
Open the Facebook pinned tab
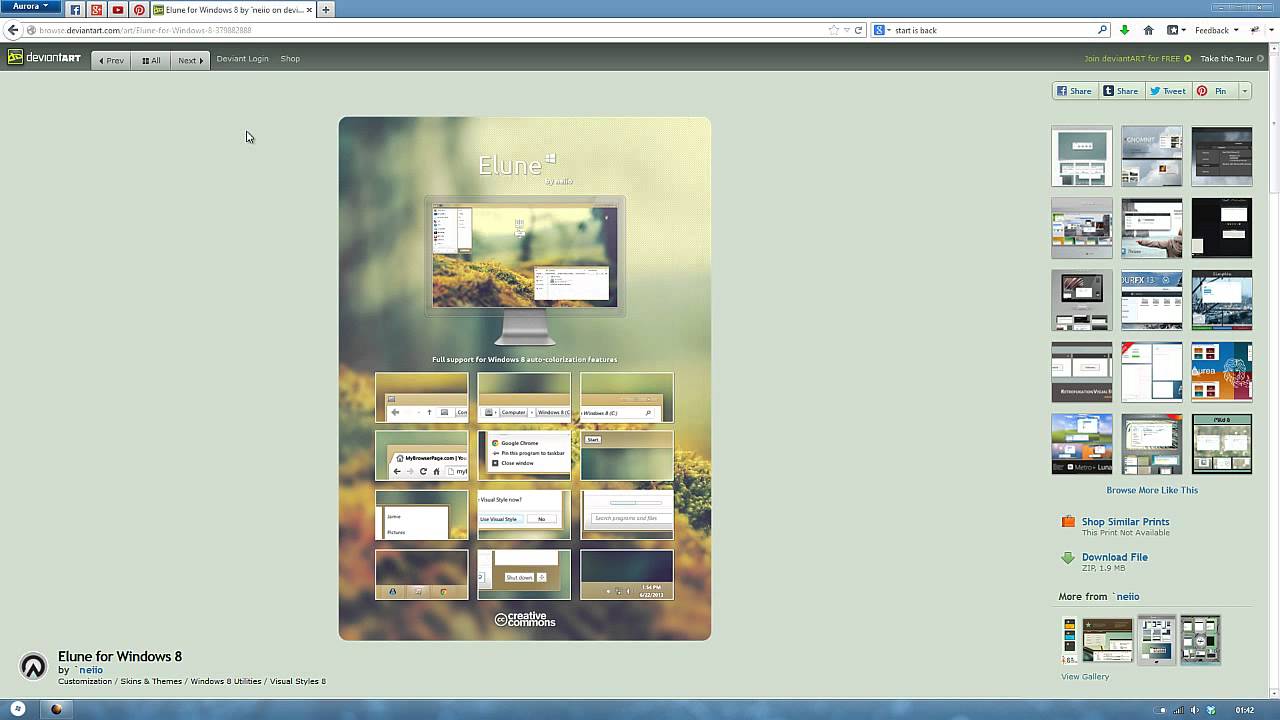pyautogui.click(x=75, y=10)
